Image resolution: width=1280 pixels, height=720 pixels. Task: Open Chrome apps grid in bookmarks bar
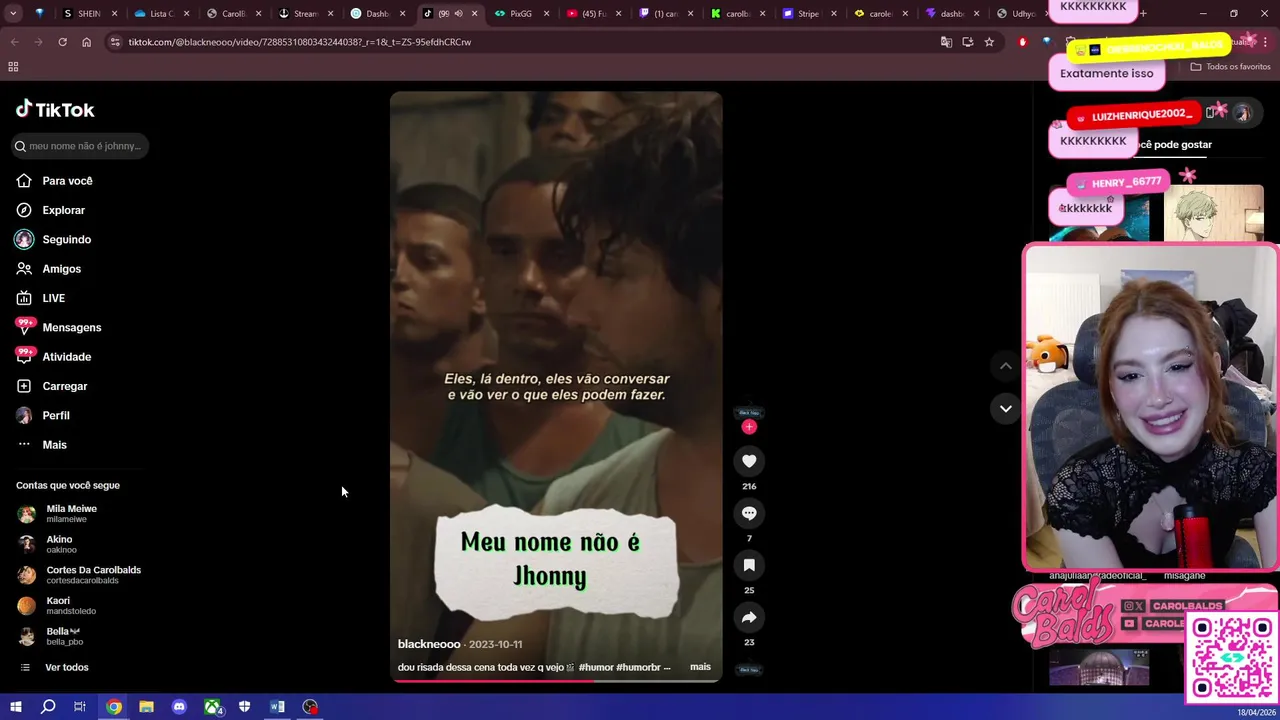coord(13,67)
